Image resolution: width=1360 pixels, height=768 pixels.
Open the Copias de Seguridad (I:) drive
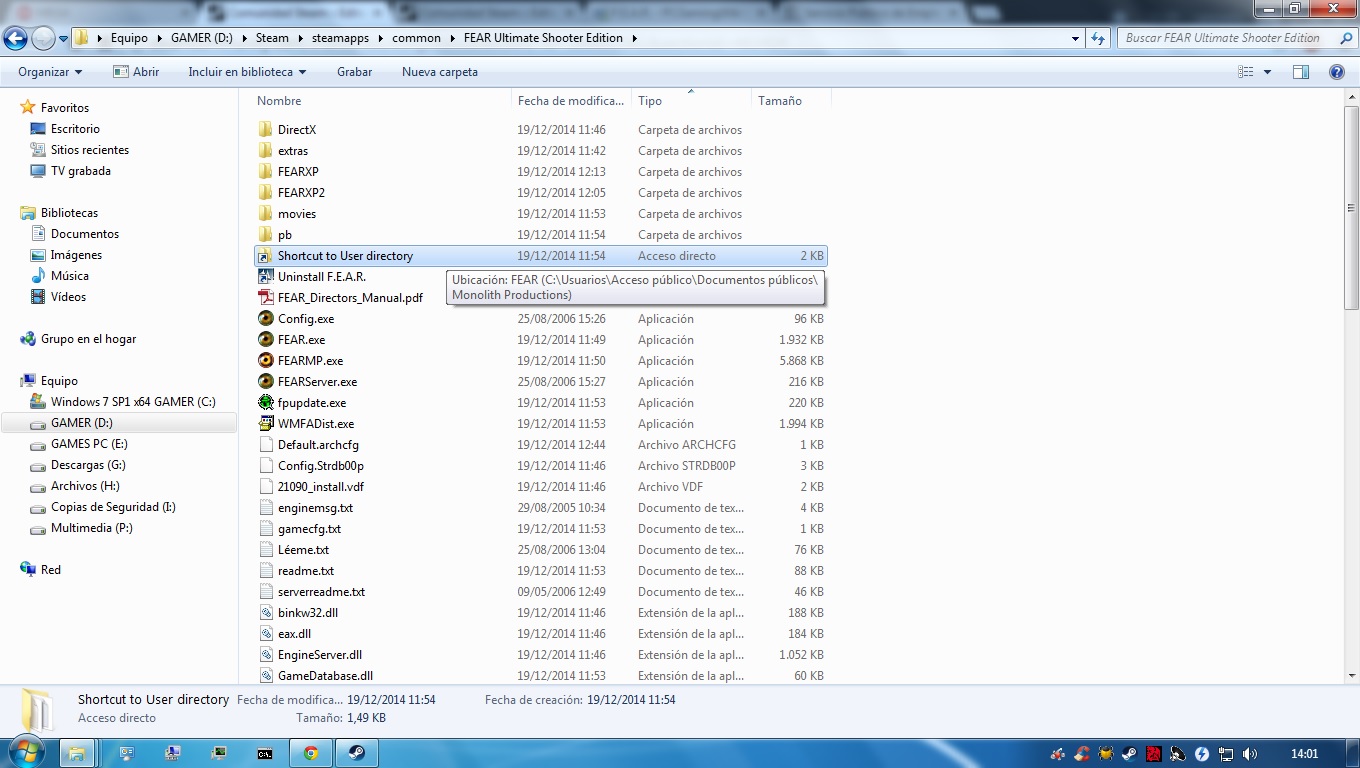[113, 507]
